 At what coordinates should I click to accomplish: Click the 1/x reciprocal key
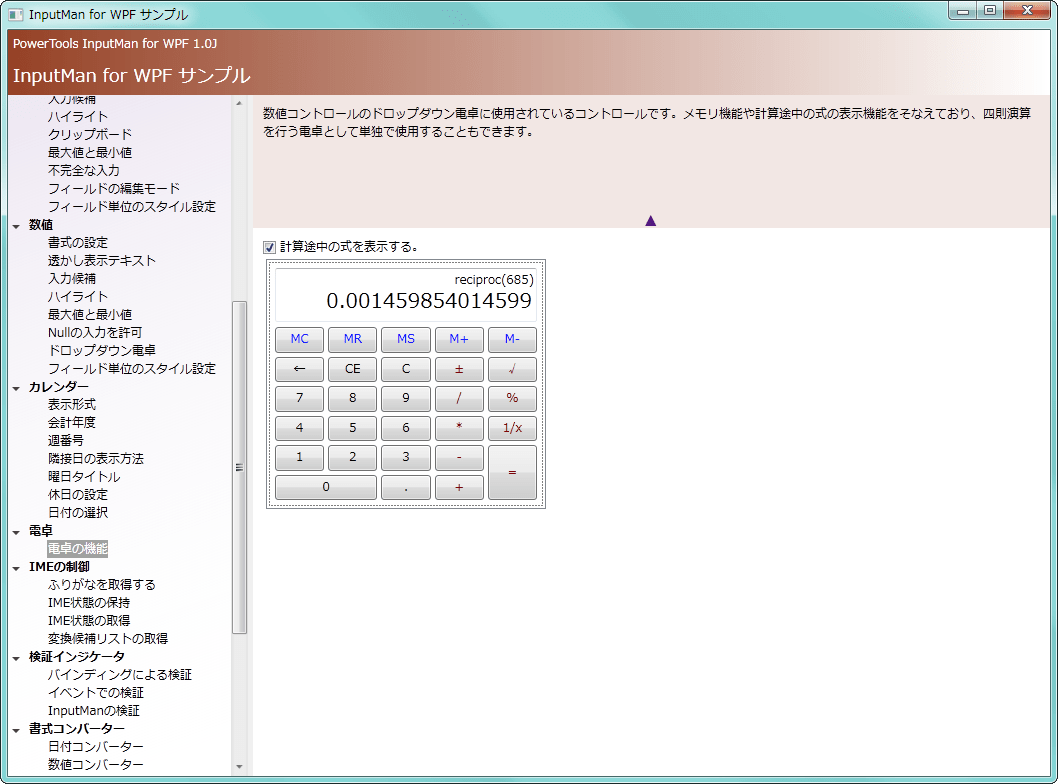512,429
